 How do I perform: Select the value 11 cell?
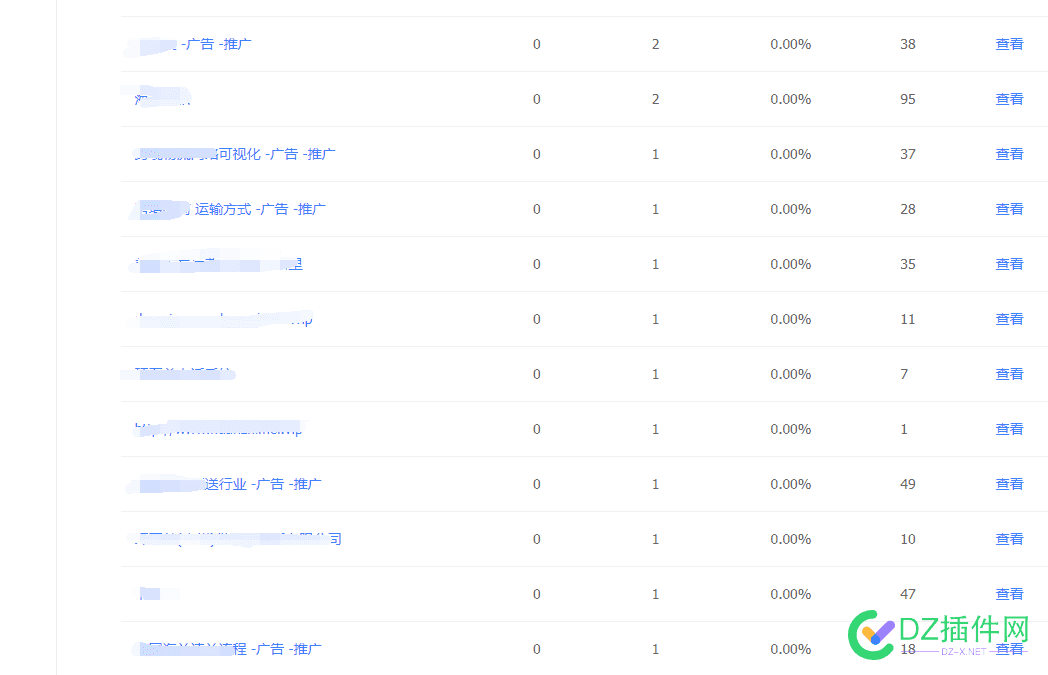tap(908, 319)
